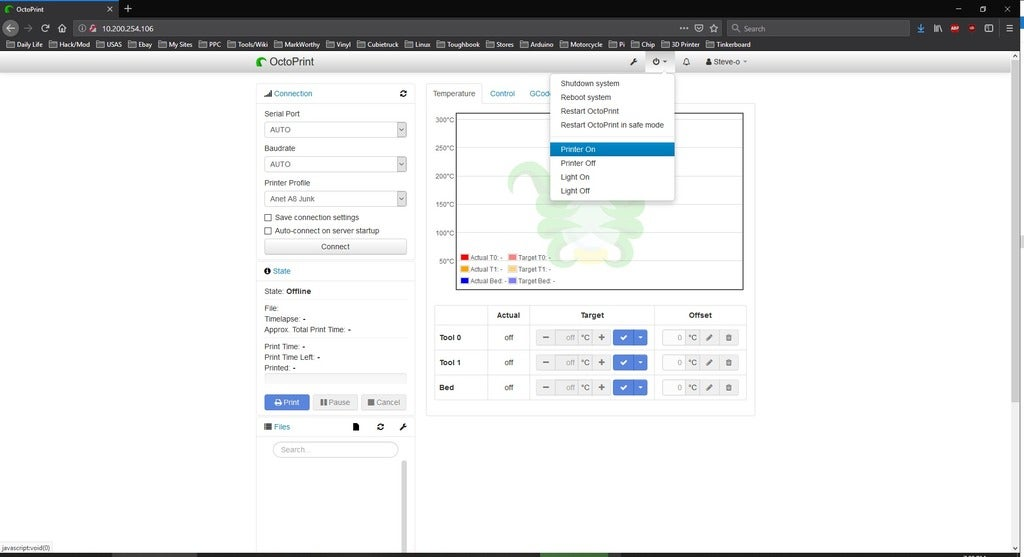Refresh serial ports in Connection panel
1024x557 pixels.
coord(403,94)
